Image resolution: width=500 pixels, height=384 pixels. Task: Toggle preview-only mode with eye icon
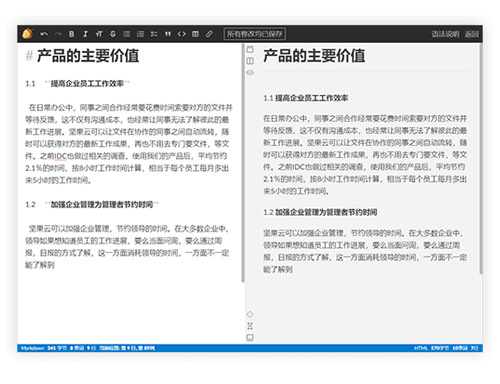coord(250,73)
